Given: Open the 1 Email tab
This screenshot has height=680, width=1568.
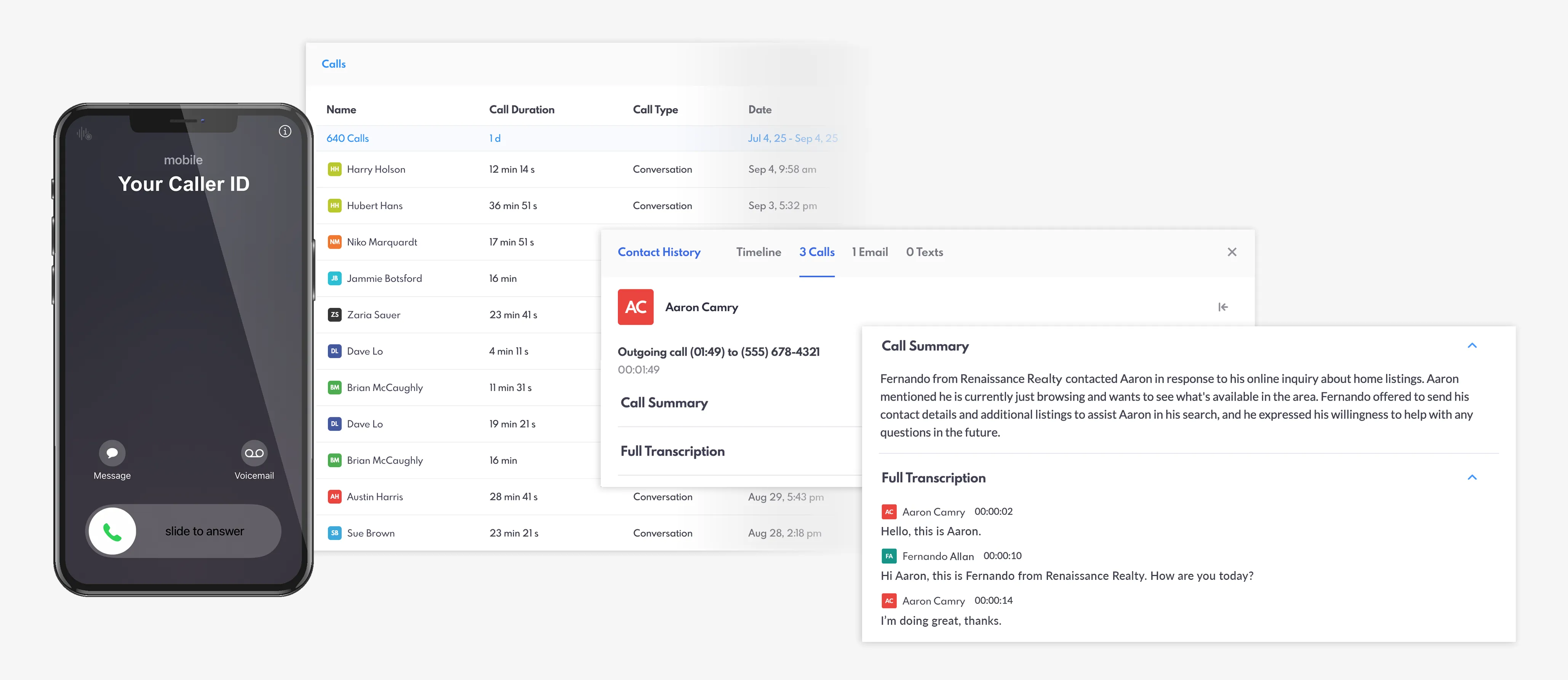Looking at the screenshot, I should 869,252.
